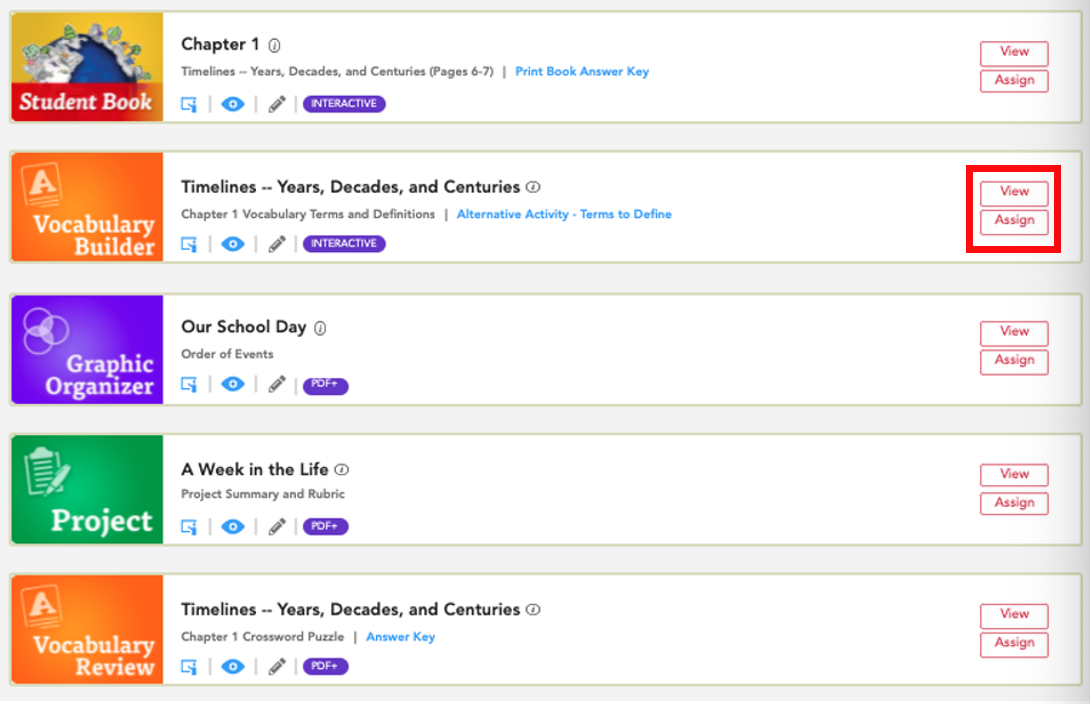Open the crossword puzzle Answer Key link

click(400, 637)
